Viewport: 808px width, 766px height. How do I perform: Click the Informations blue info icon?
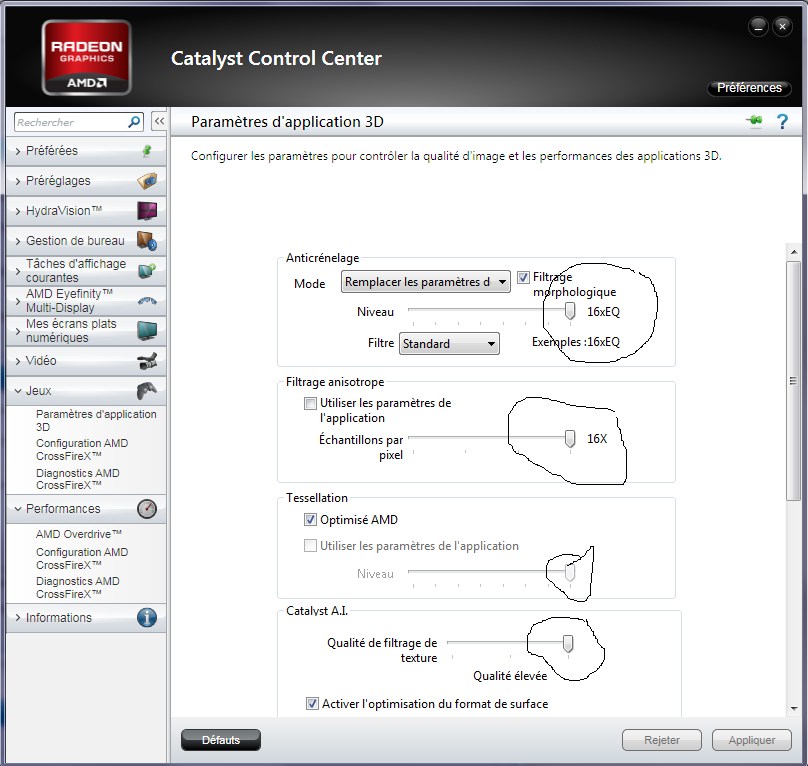click(x=147, y=618)
